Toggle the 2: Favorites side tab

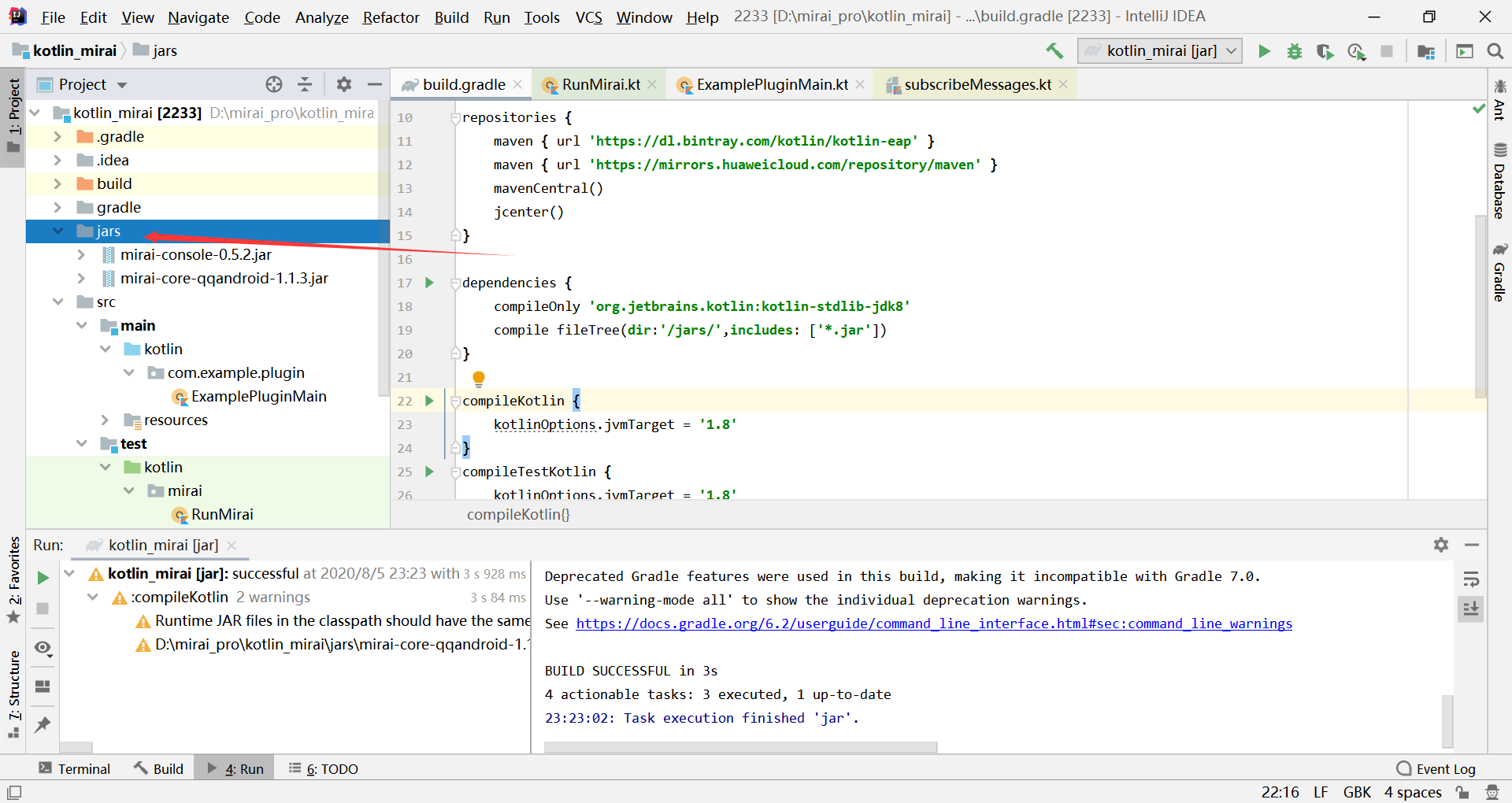click(x=13, y=579)
